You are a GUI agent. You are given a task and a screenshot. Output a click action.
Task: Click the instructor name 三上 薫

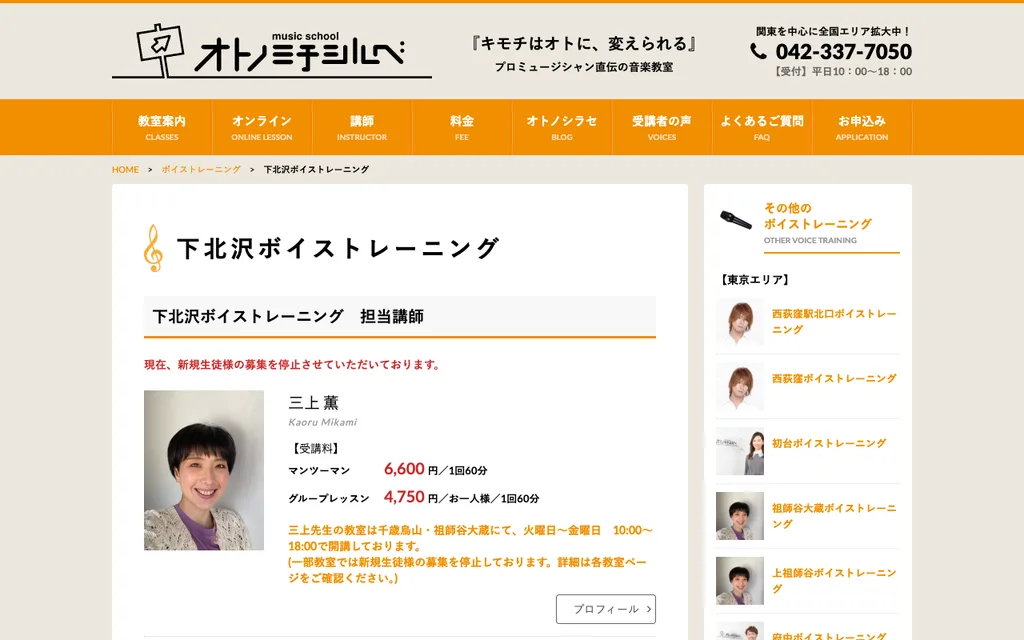(313, 402)
